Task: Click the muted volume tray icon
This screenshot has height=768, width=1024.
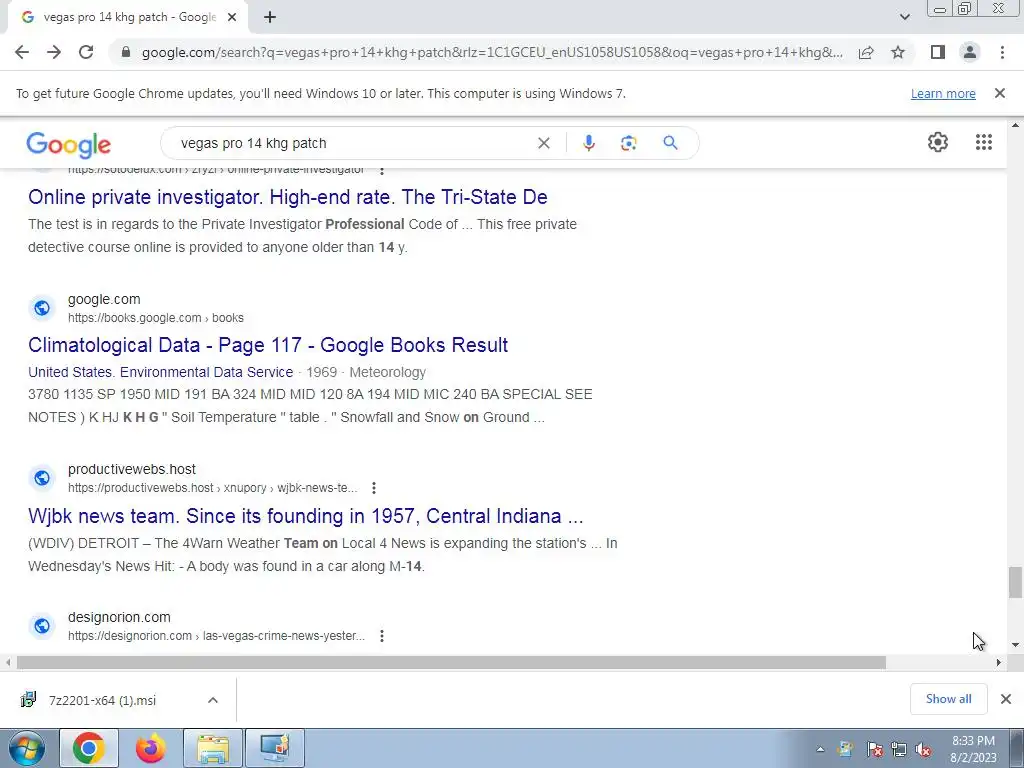Action: tap(923, 750)
